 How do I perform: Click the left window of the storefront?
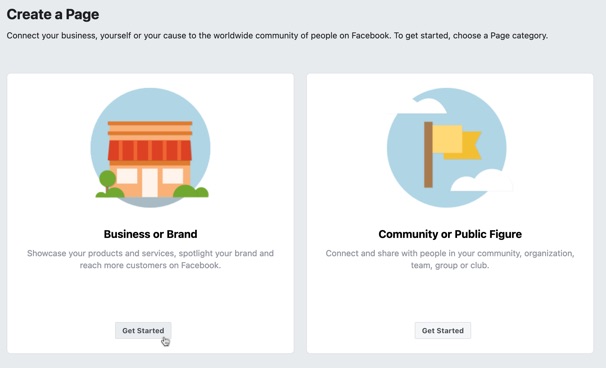127,176
